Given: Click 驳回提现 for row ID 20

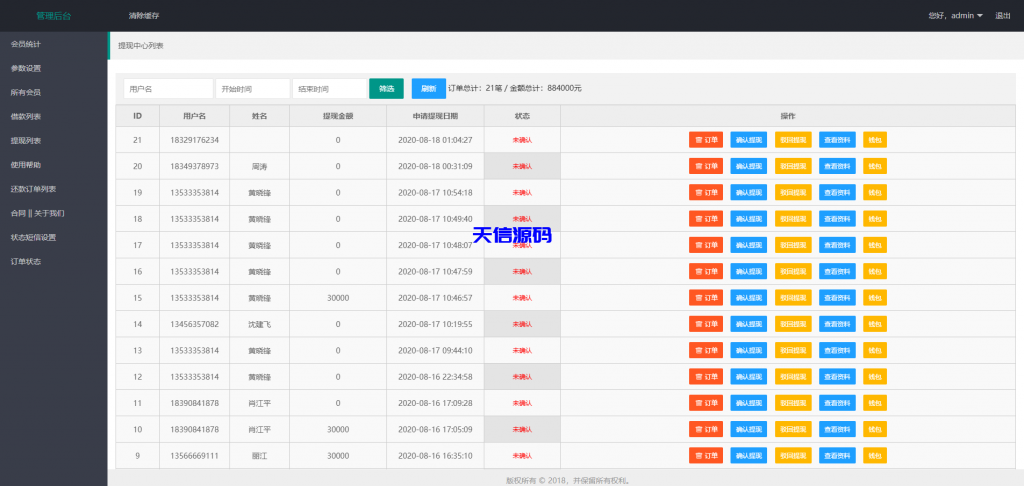Looking at the screenshot, I should tap(793, 166).
